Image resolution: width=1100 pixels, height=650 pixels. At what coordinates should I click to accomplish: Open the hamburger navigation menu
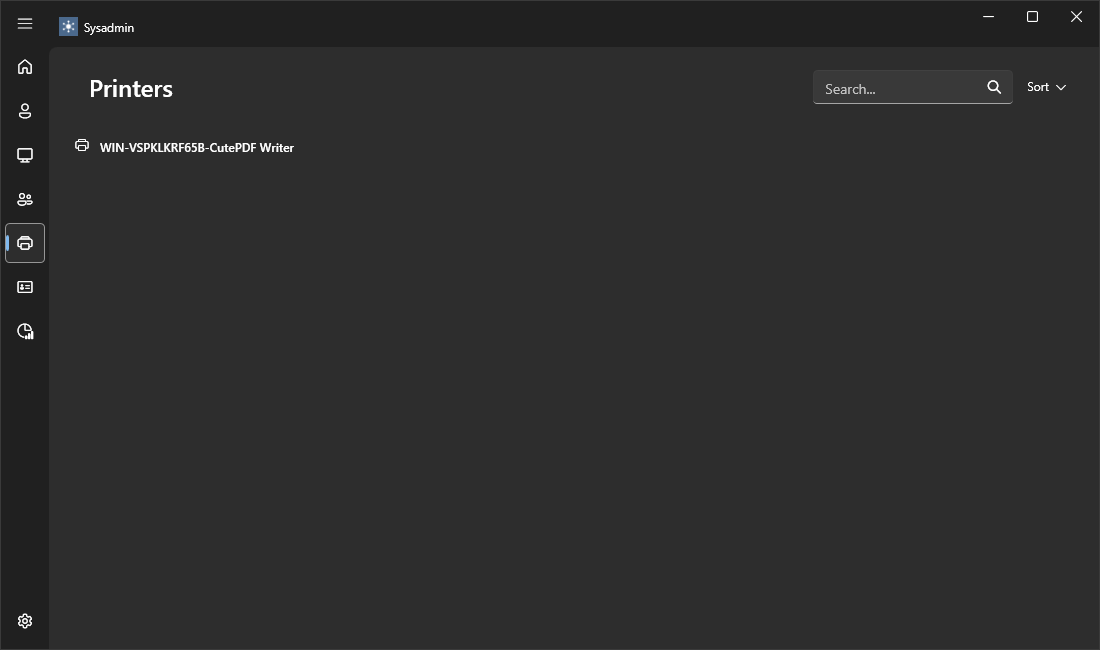pyautogui.click(x=25, y=24)
